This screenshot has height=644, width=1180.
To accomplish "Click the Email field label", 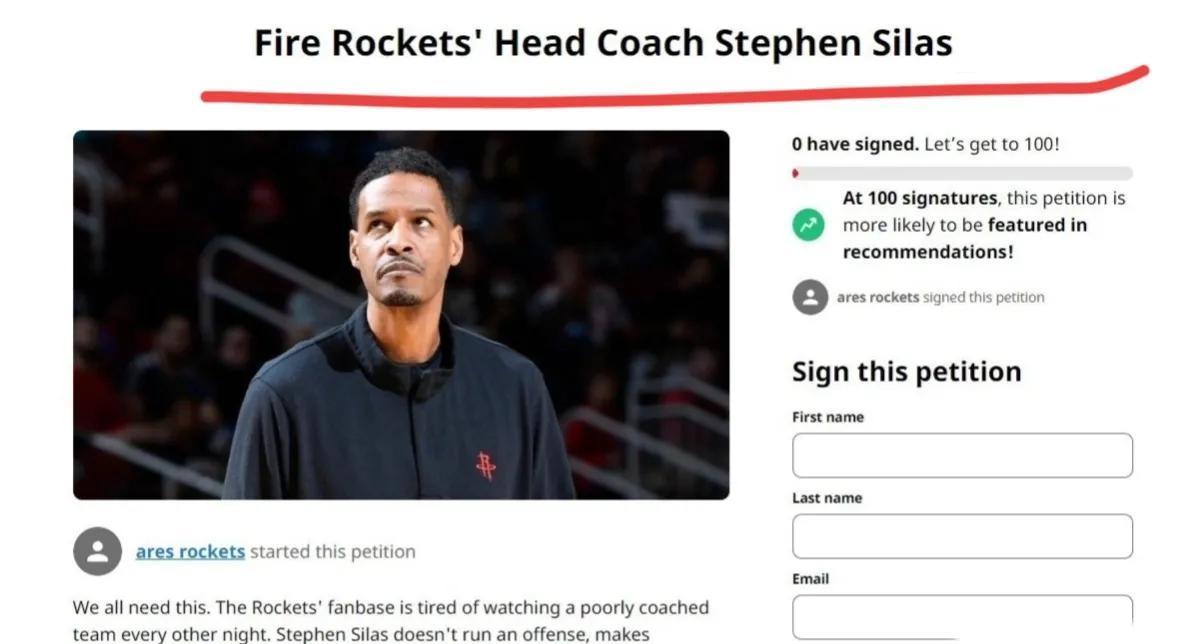I will tap(810, 579).
